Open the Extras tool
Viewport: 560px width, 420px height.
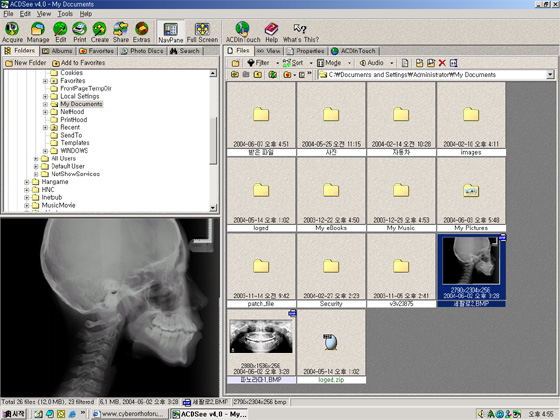pos(141,32)
